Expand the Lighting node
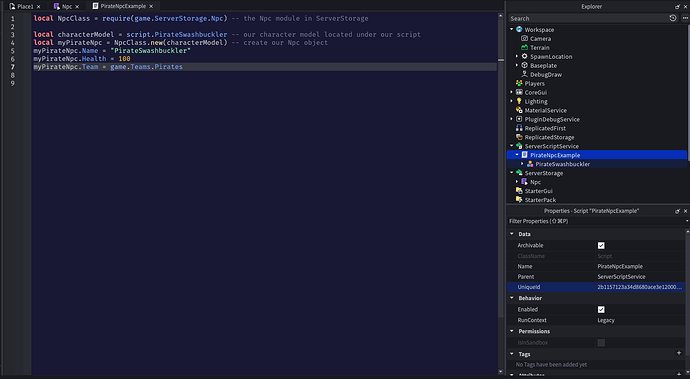 point(512,101)
